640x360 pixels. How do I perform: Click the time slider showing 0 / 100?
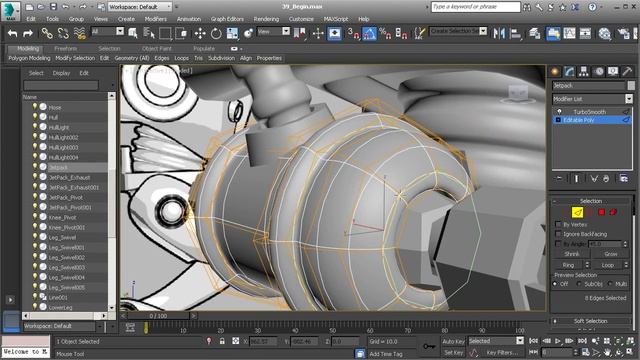tap(158, 316)
